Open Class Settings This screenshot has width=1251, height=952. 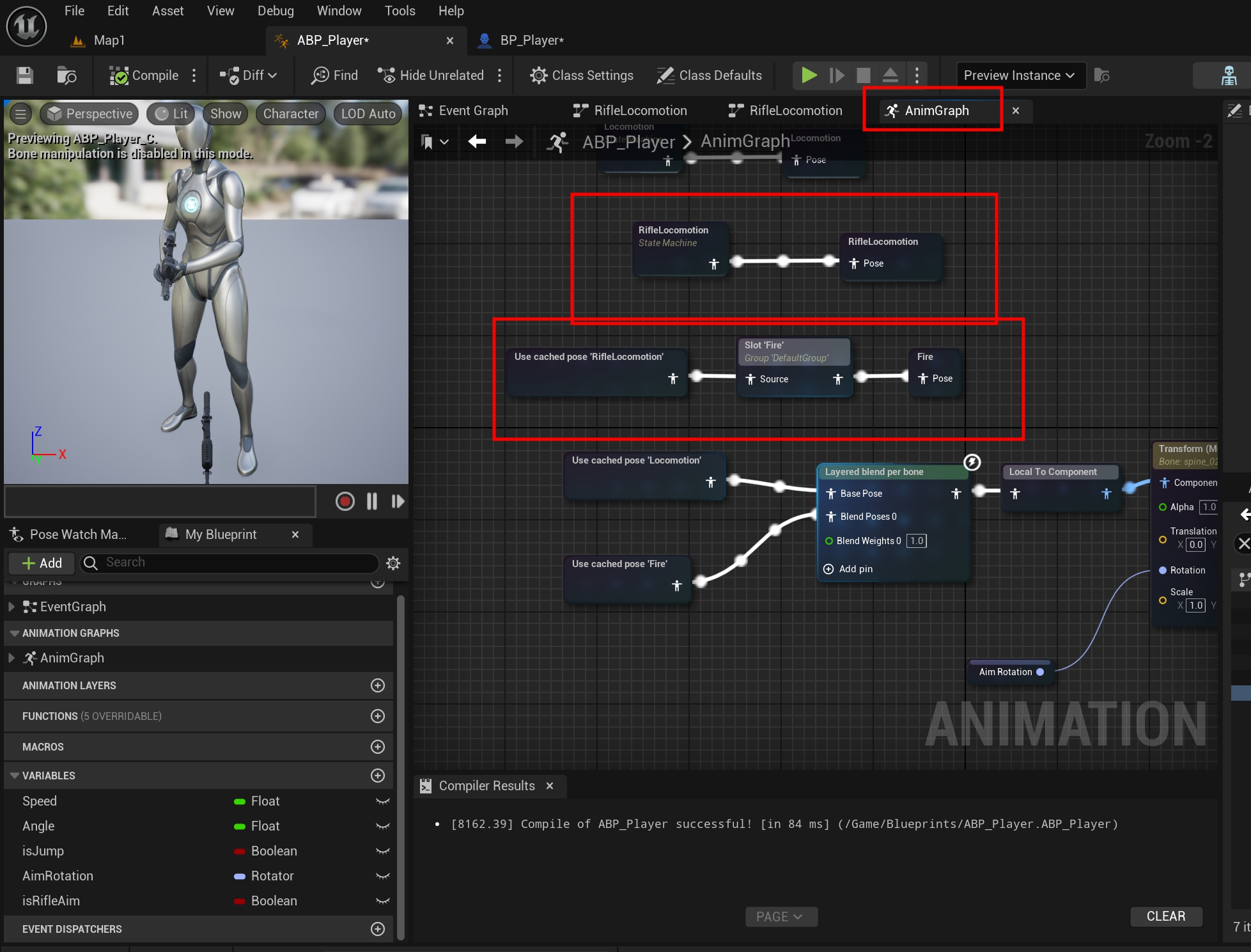click(581, 75)
